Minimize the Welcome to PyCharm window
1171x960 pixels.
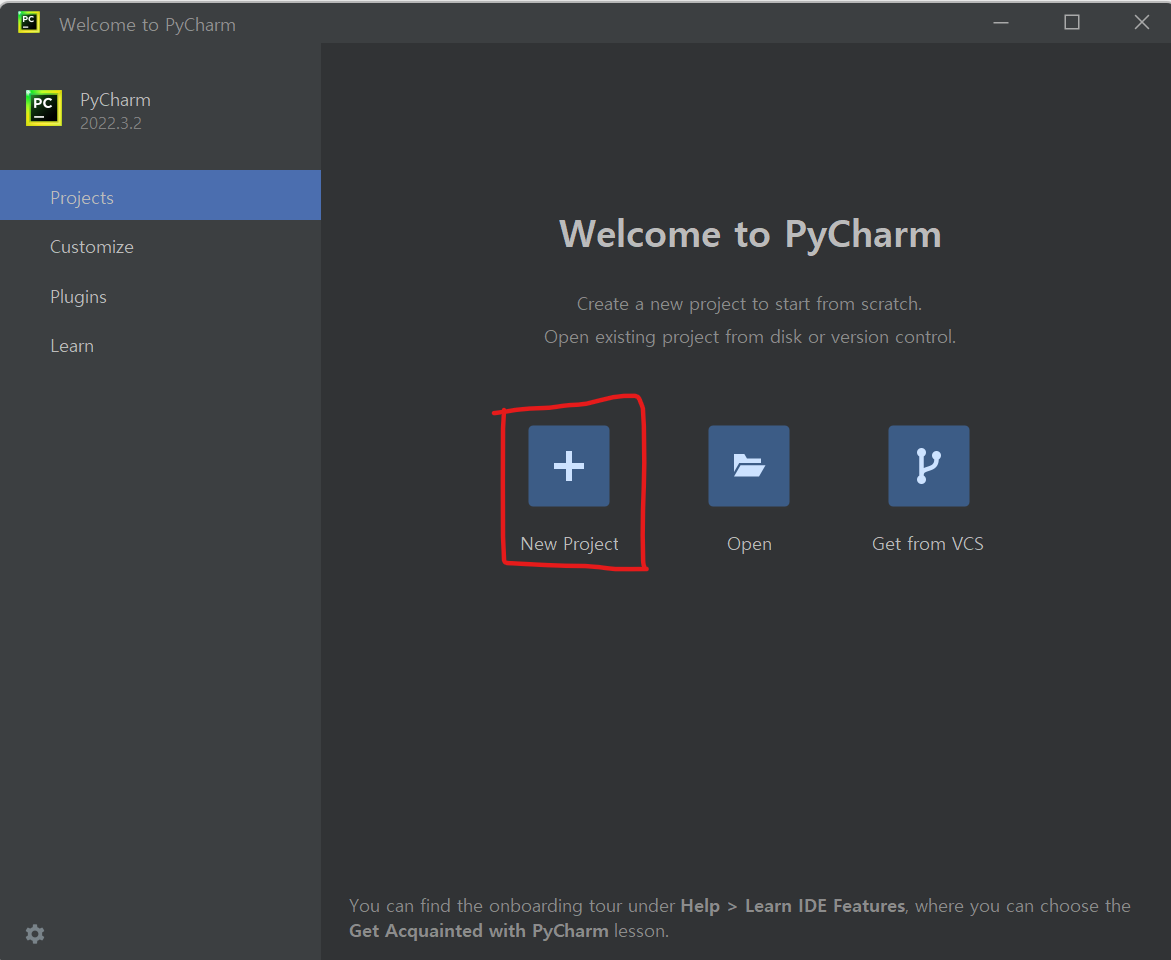point(1001,22)
